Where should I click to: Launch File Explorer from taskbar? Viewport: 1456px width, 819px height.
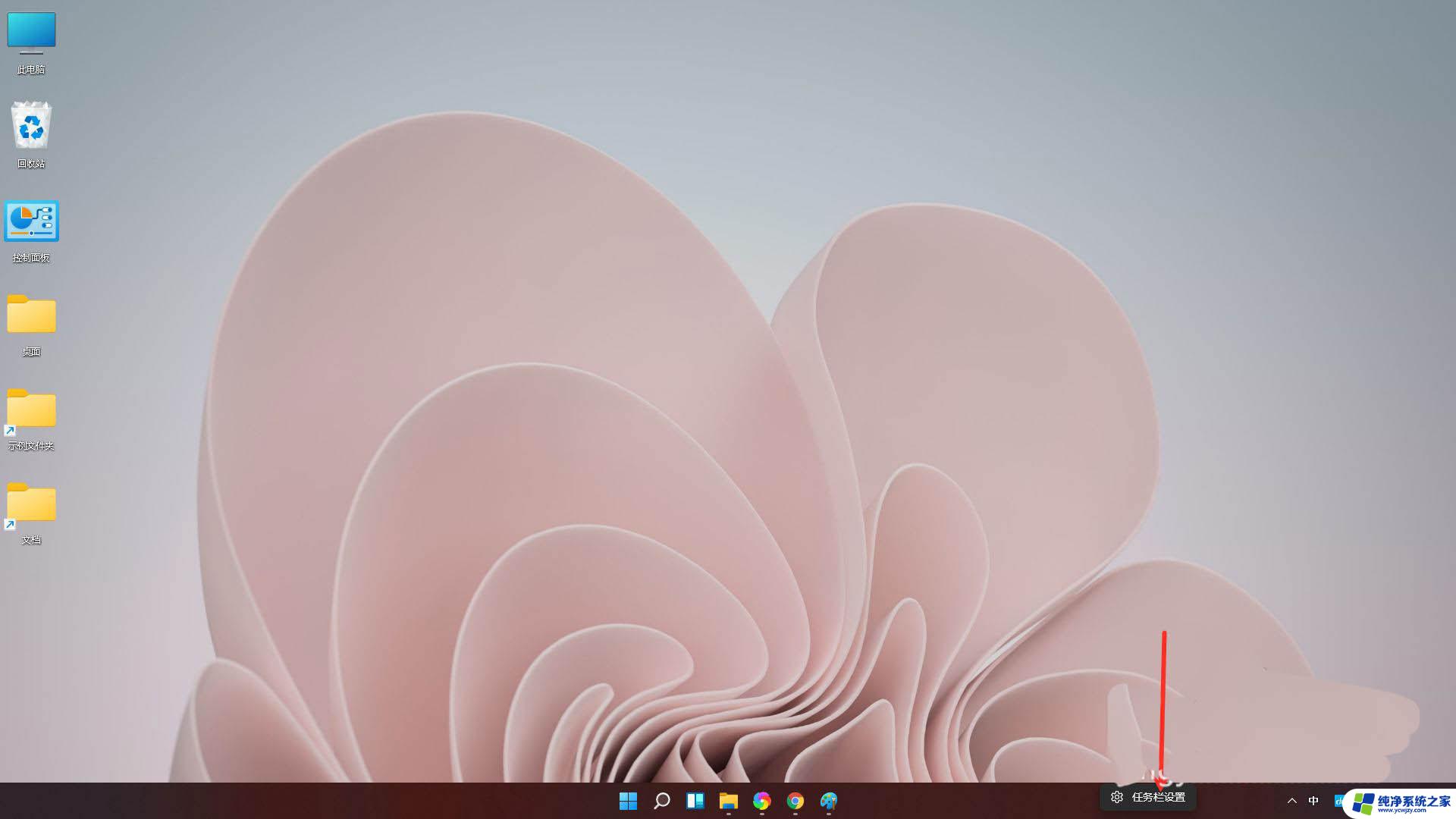coord(728,801)
